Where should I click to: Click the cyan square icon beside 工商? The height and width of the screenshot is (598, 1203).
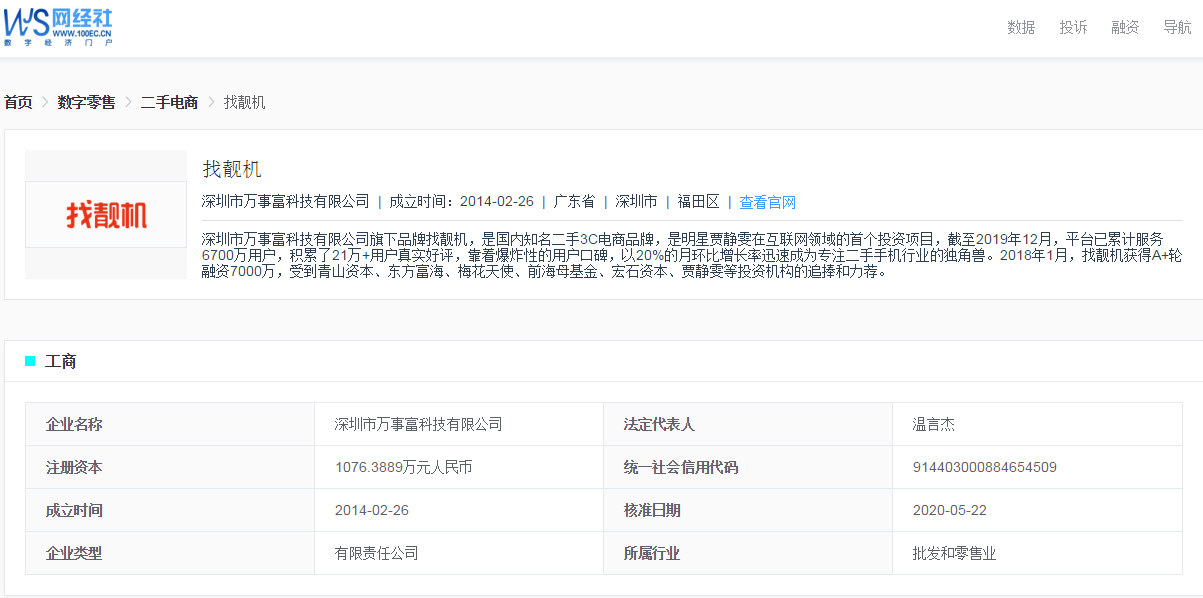30,361
